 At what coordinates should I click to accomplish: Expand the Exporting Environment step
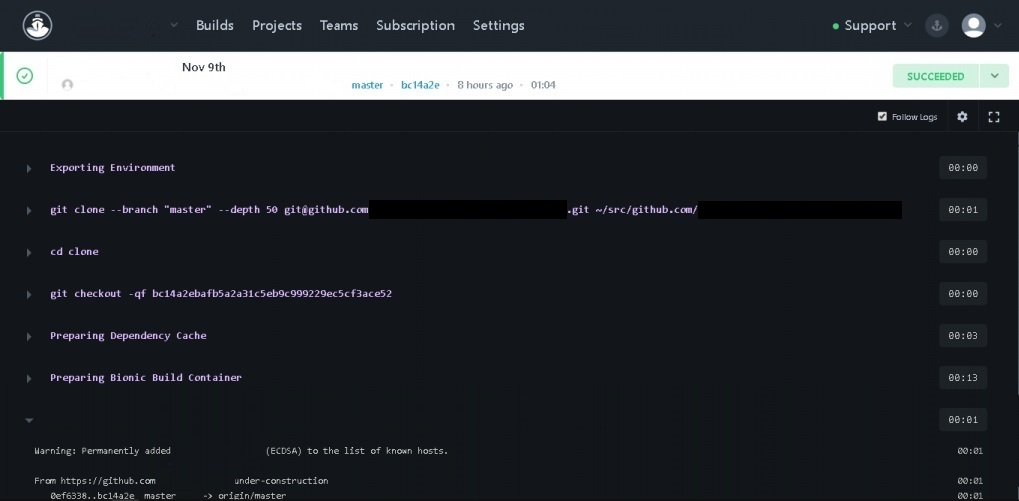pyautogui.click(x=29, y=168)
